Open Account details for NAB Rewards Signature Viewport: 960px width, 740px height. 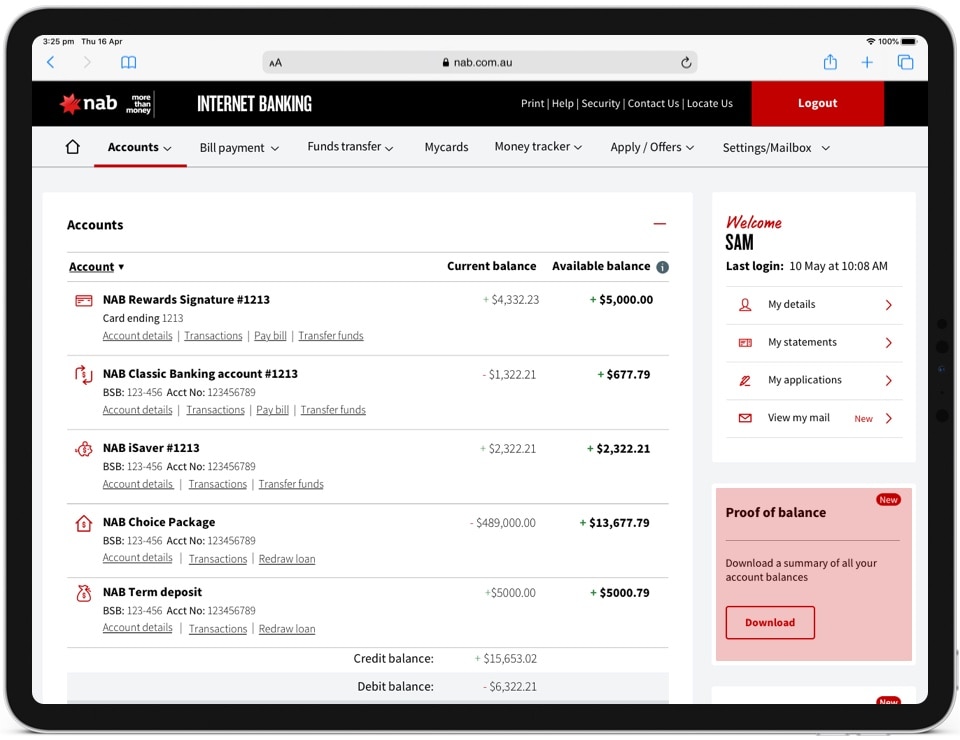pos(138,336)
